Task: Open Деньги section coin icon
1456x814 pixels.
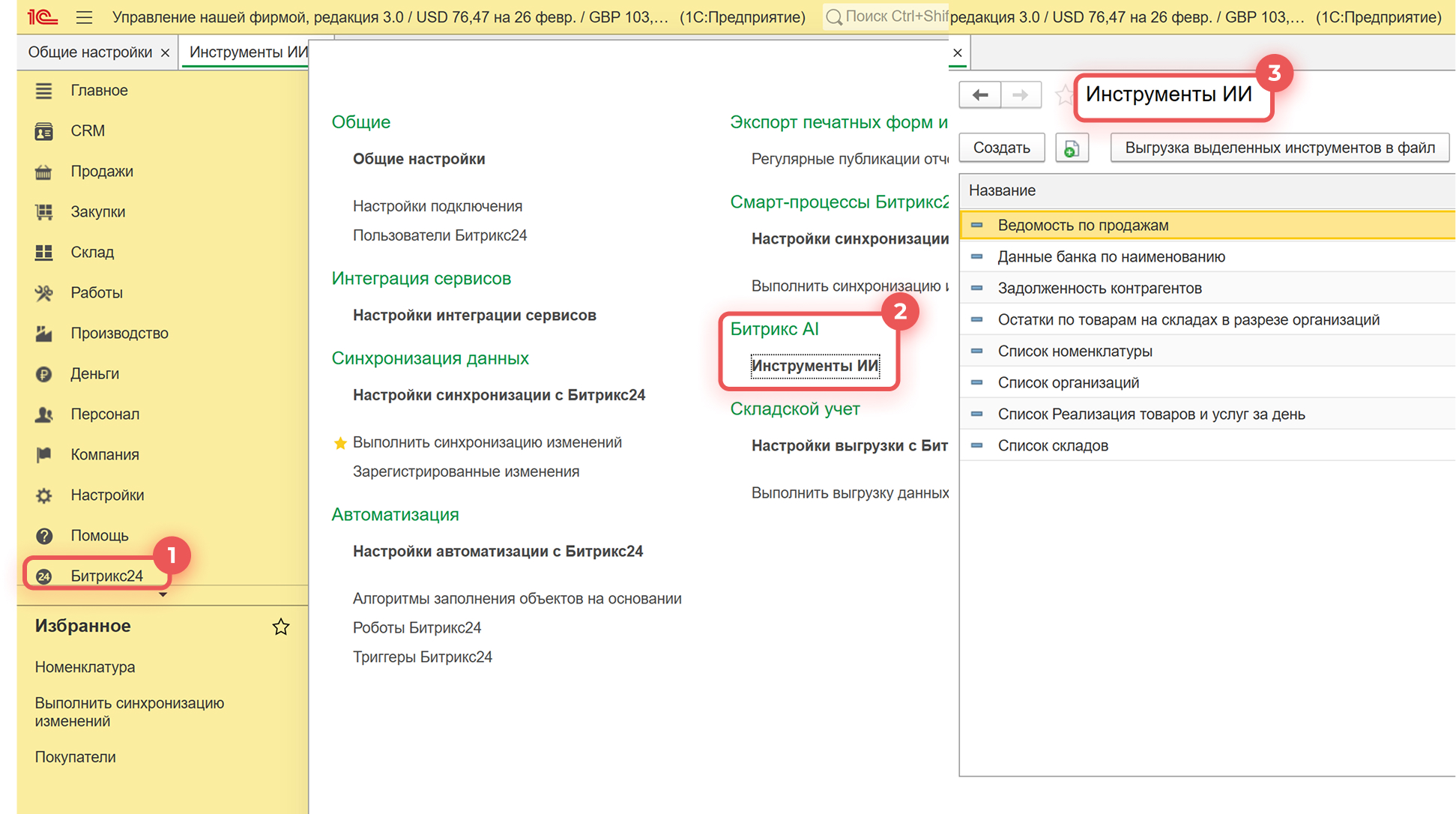Action: point(44,374)
